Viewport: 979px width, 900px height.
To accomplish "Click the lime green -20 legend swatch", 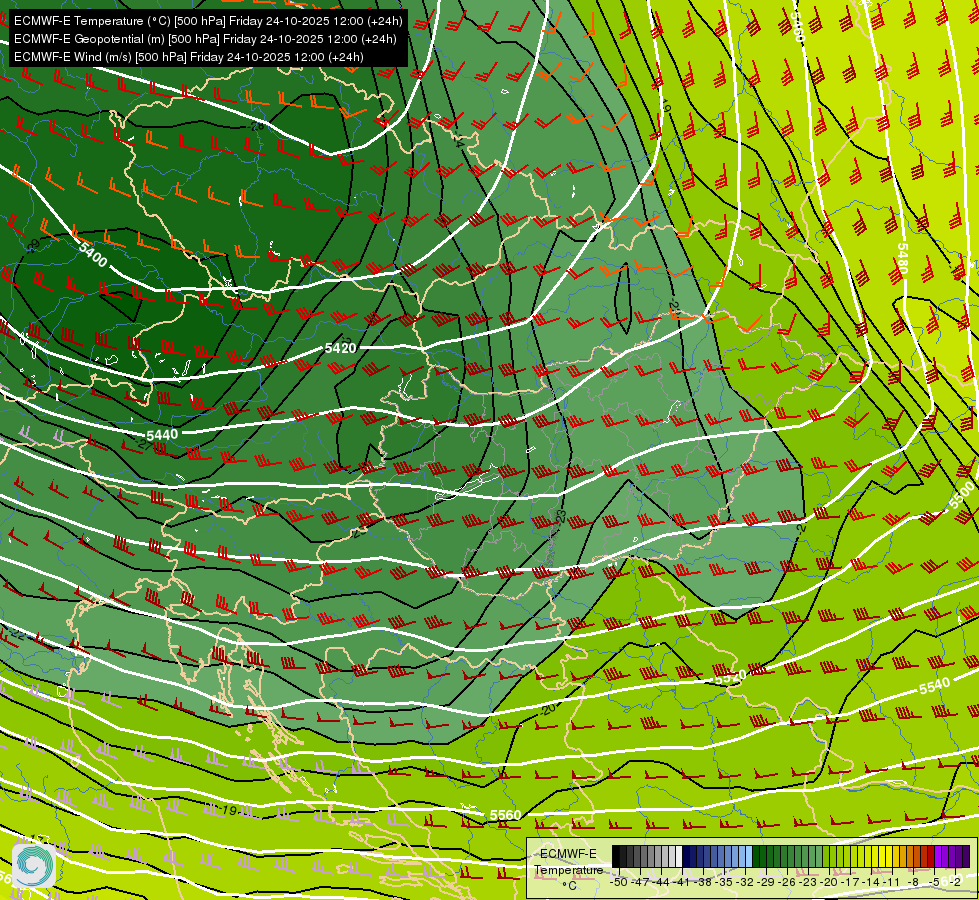I will pyautogui.click(x=827, y=856).
